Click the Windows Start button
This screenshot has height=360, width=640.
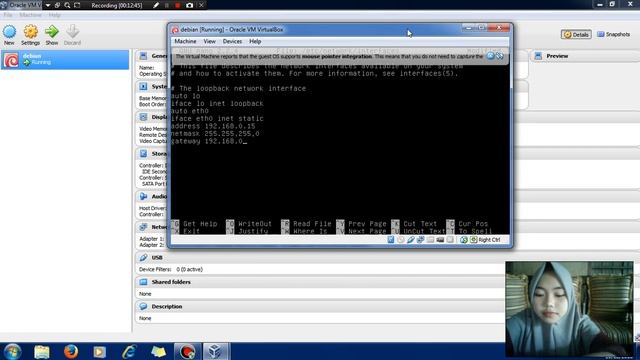(12, 351)
